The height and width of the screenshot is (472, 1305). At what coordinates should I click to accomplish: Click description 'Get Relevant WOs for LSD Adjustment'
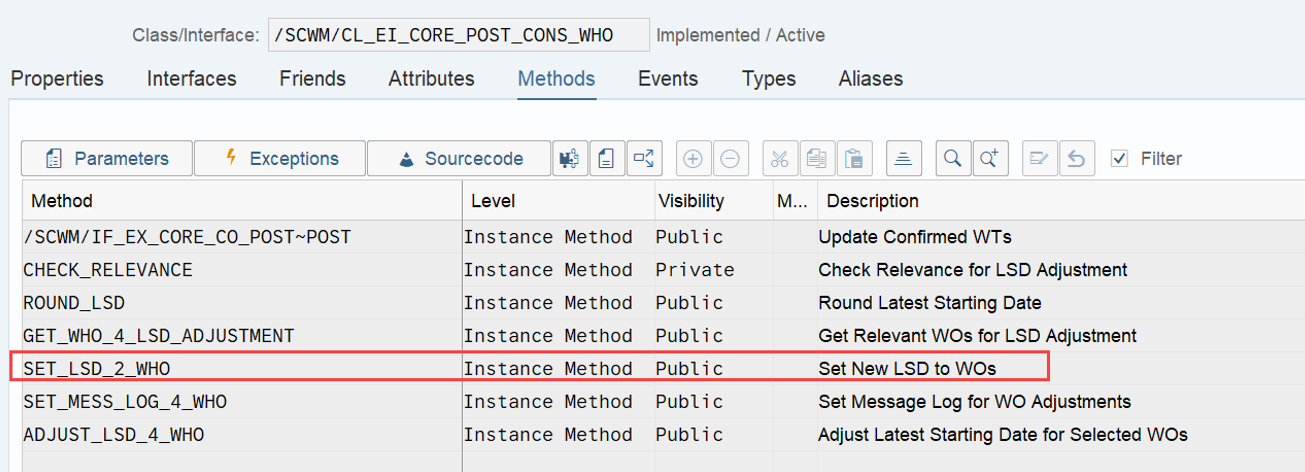click(x=978, y=336)
